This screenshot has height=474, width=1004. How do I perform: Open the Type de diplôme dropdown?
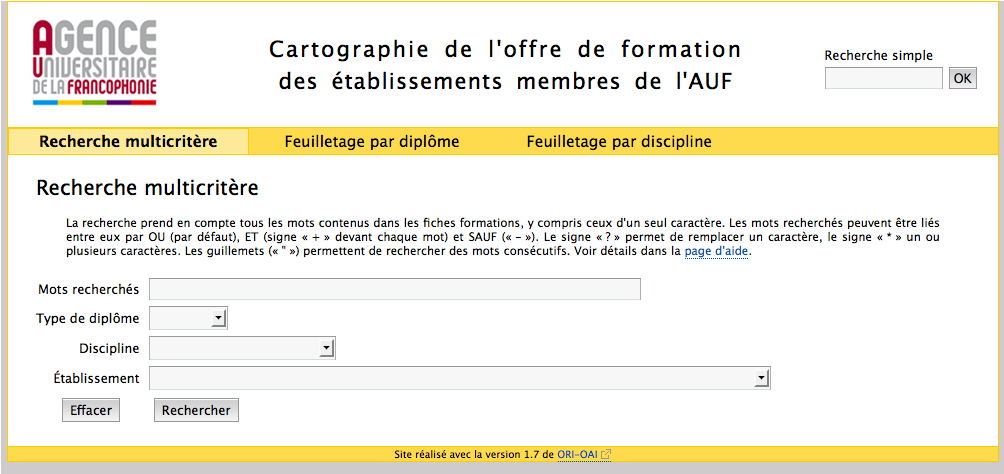pos(188,319)
